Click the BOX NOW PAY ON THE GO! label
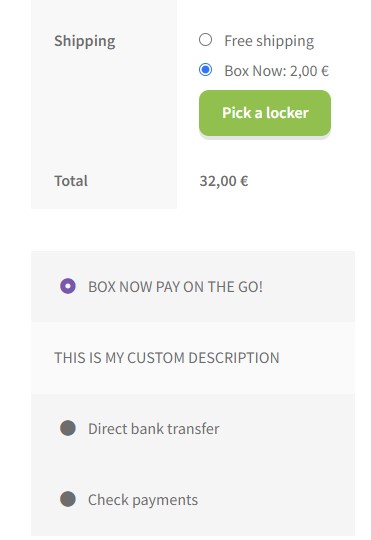 point(175,287)
